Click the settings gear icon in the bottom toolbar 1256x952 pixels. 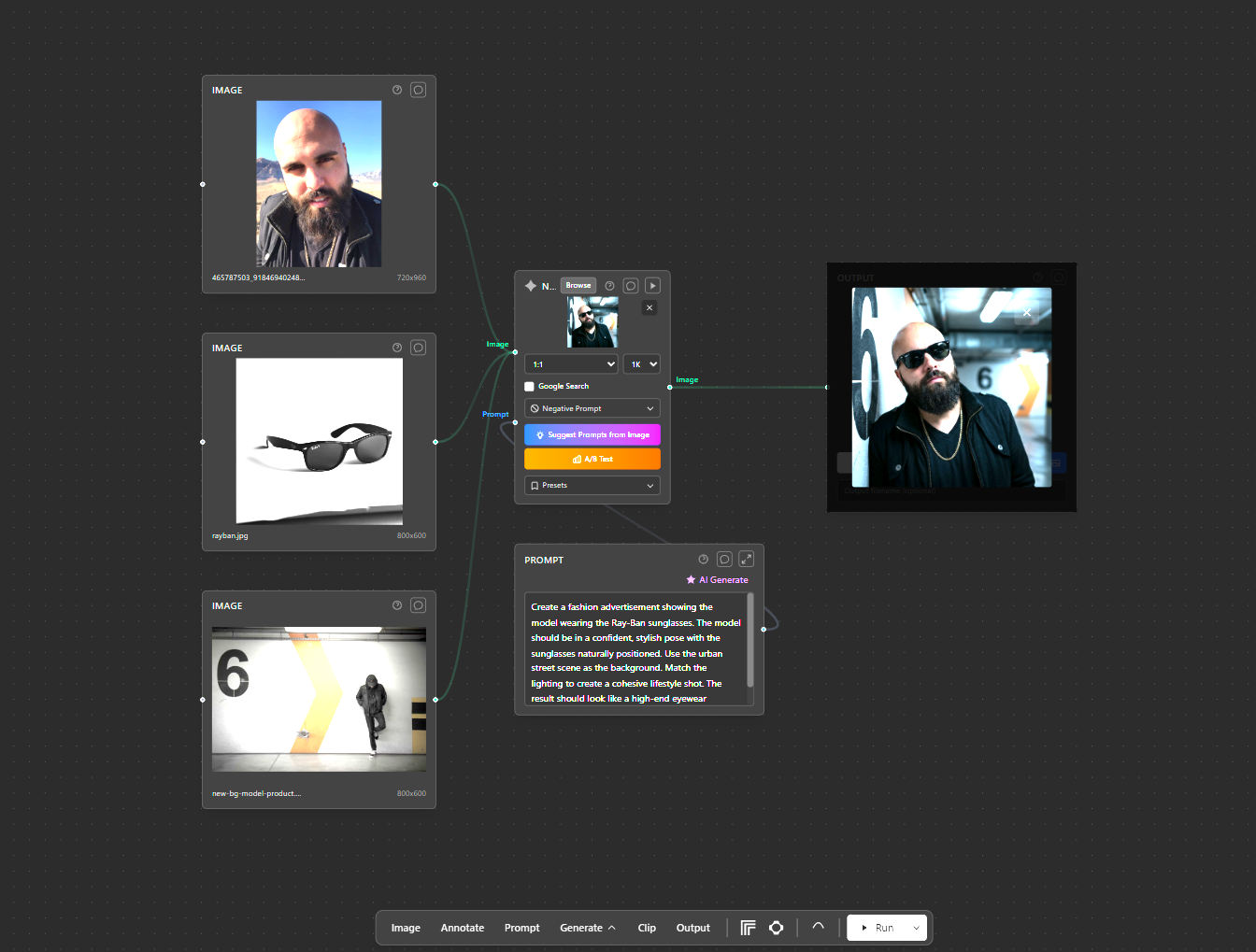pos(777,927)
